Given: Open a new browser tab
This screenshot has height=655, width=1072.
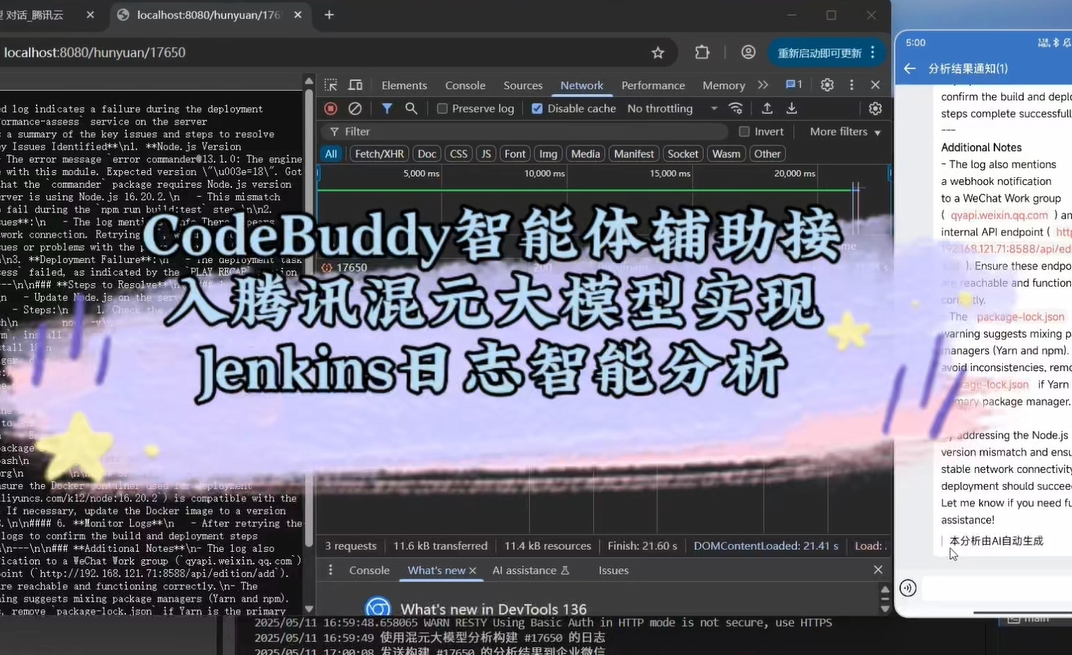Looking at the screenshot, I should (329, 15).
